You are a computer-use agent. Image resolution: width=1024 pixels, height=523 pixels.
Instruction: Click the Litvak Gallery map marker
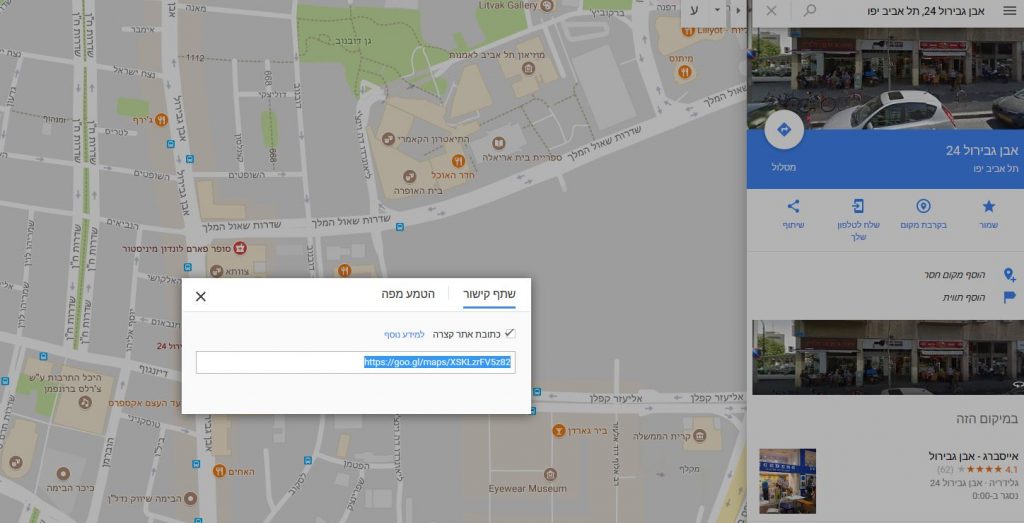[x=548, y=6]
